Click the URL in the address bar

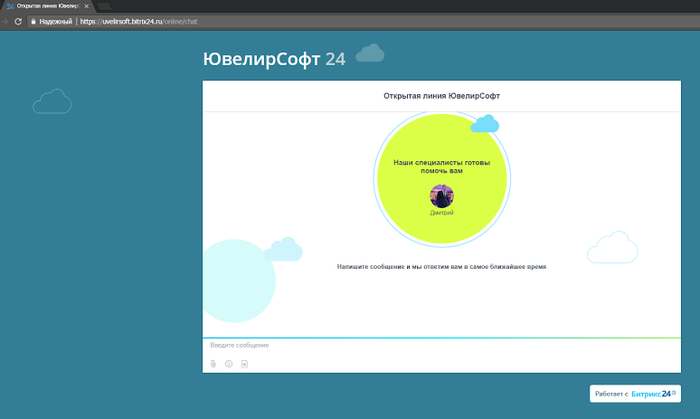click(138, 21)
